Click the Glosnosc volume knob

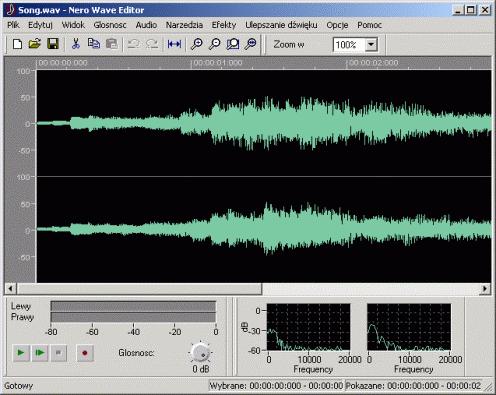(x=200, y=353)
